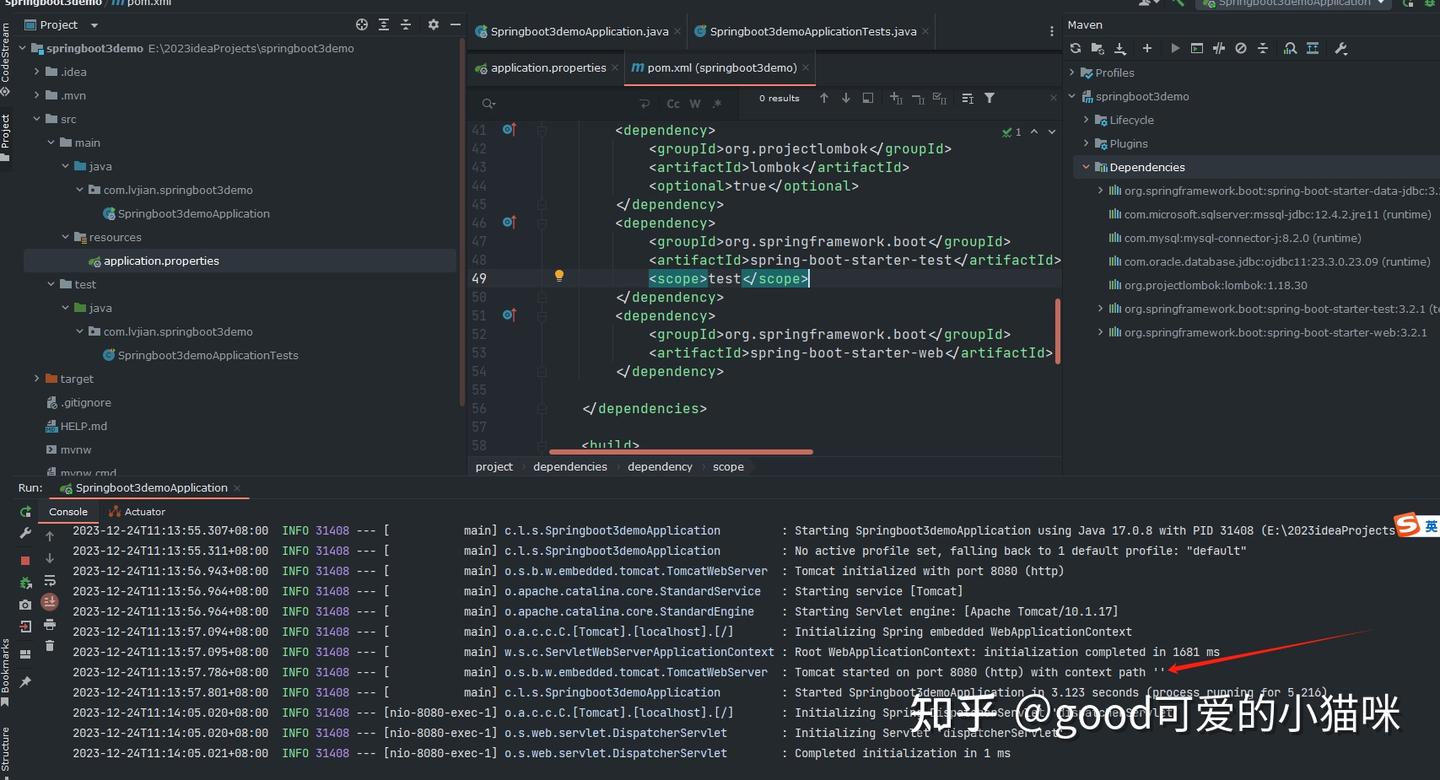
Task: Expand the Plugins node in Maven panel
Action: (1085, 143)
